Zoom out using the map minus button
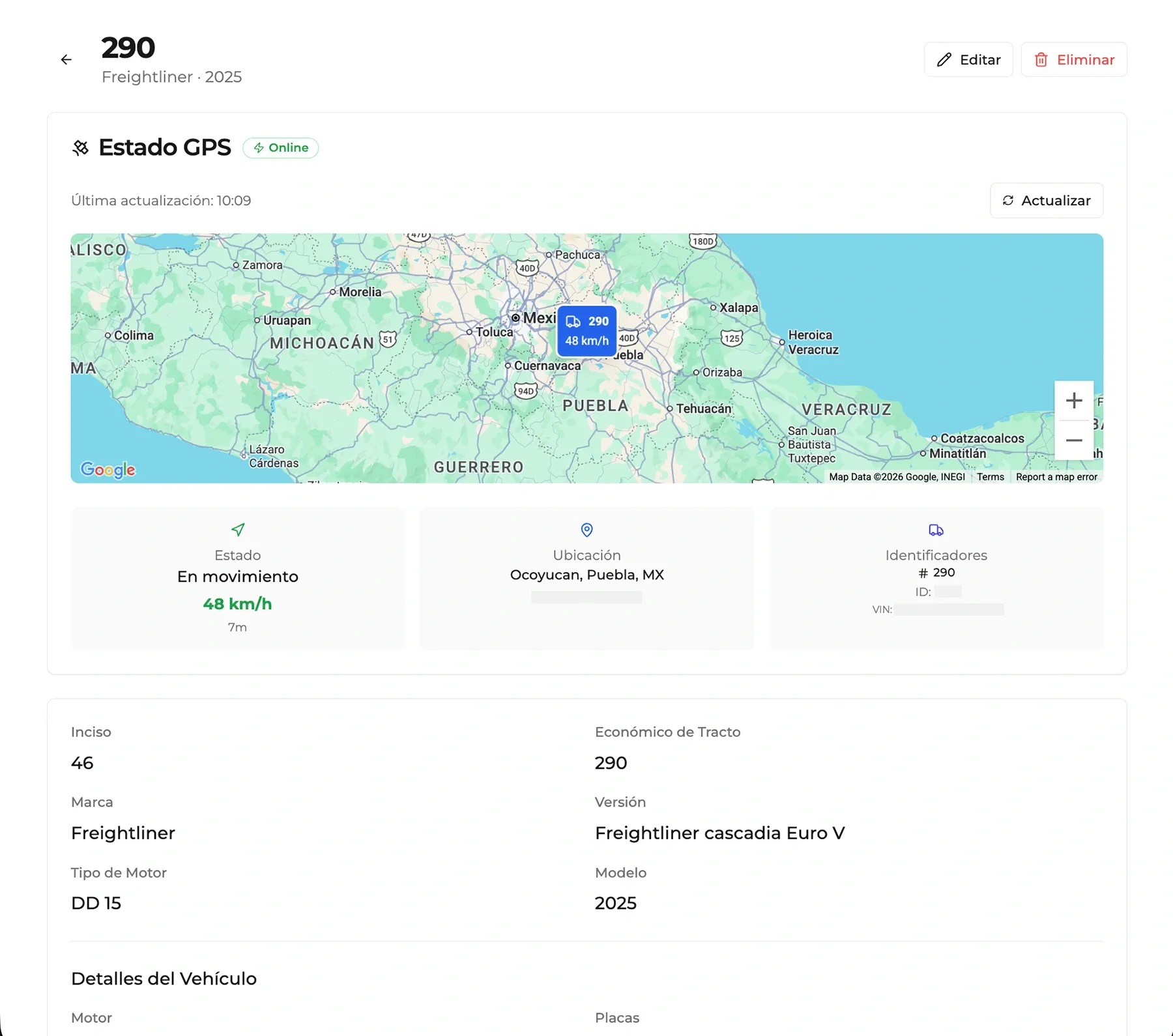 tap(1074, 440)
